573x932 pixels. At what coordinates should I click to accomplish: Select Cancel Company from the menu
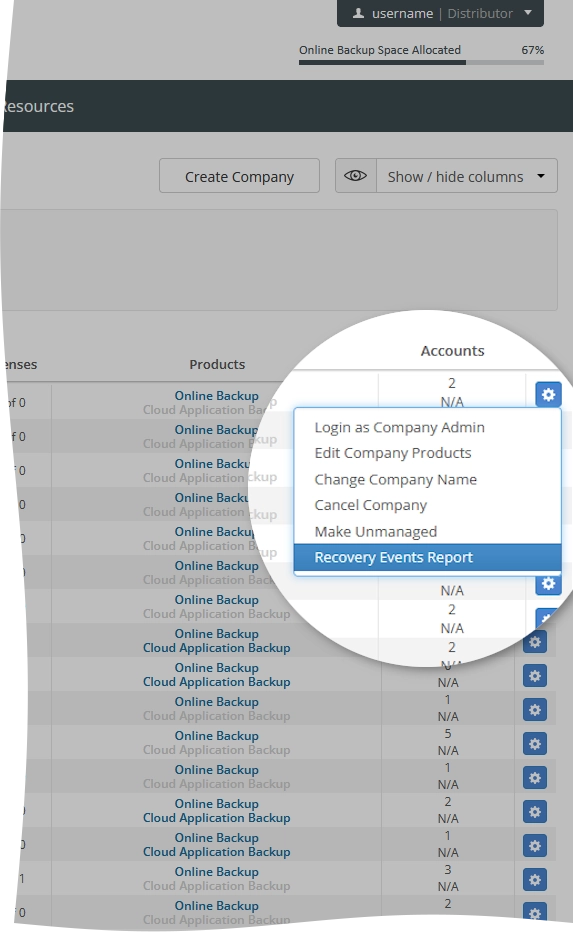(371, 505)
